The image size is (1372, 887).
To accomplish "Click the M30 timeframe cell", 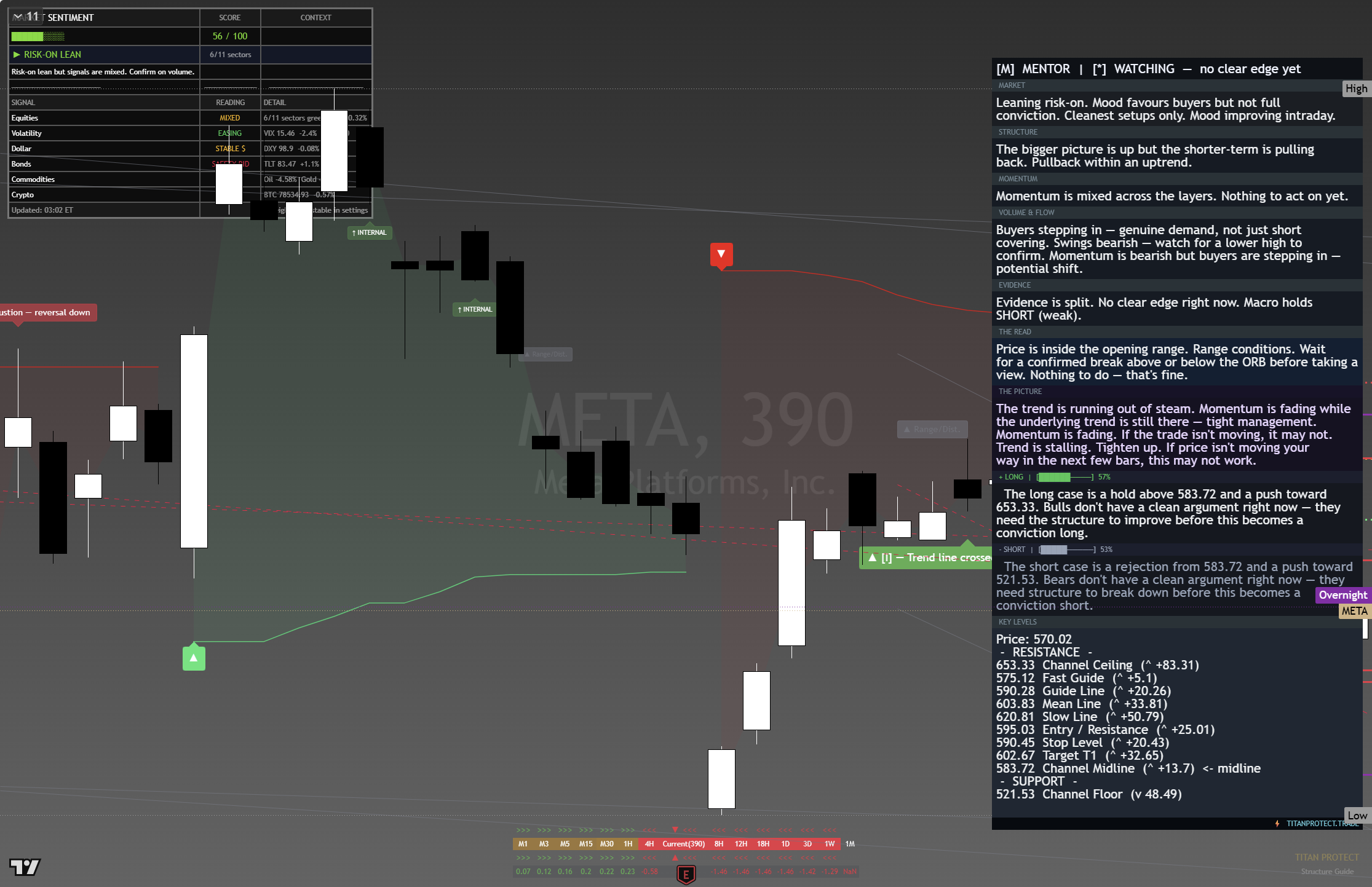I will point(607,844).
